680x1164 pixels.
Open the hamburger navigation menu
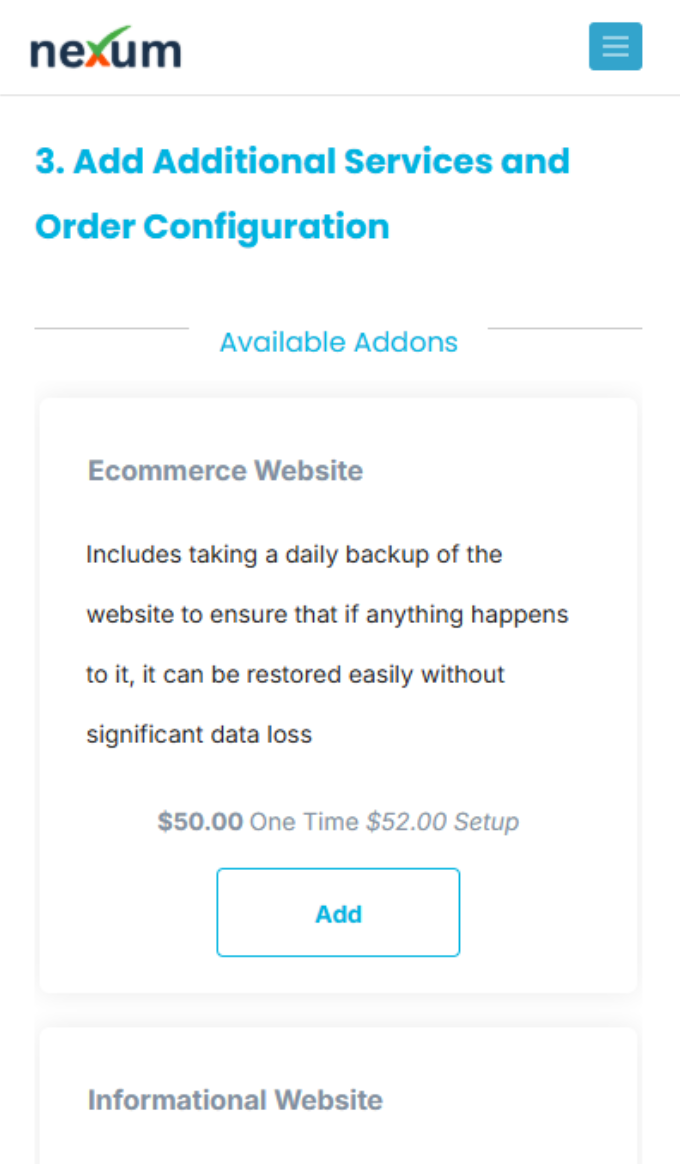pos(615,47)
